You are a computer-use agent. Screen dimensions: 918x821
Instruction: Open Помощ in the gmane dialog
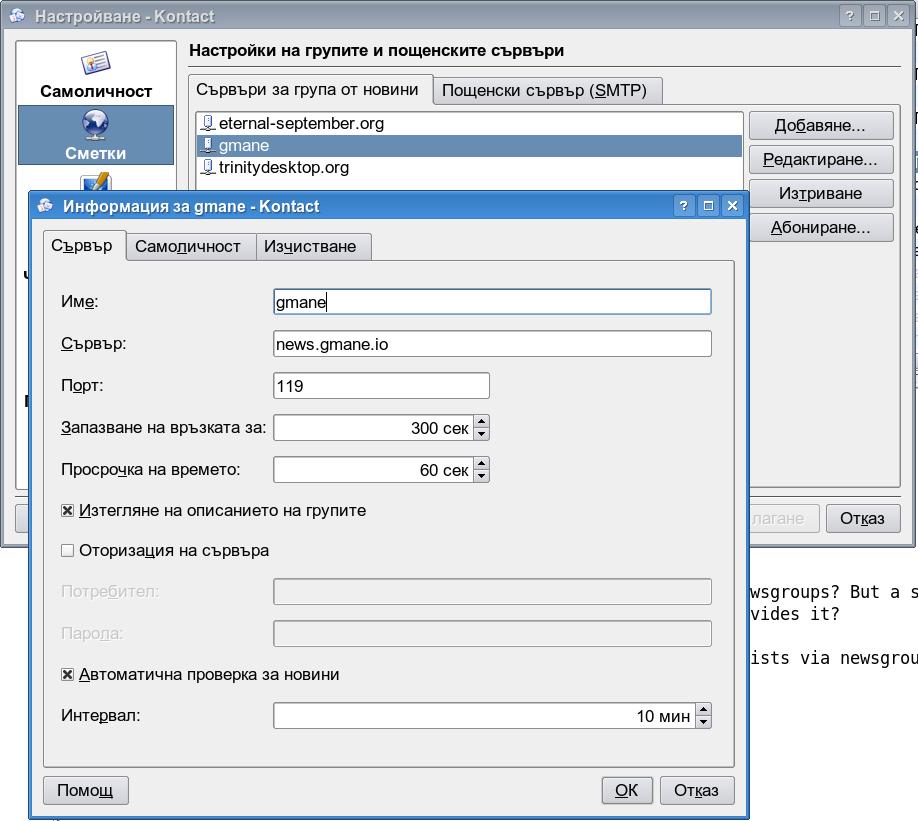point(85,791)
